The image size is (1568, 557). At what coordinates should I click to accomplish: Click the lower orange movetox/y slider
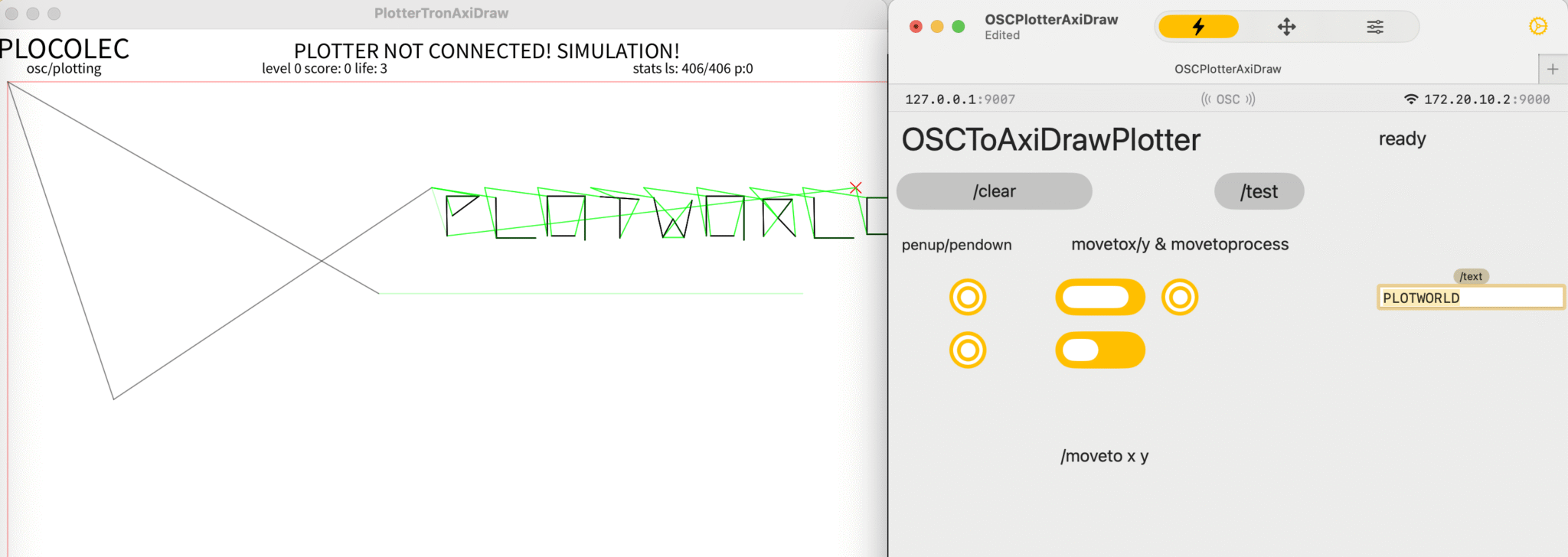(x=1099, y=350)
